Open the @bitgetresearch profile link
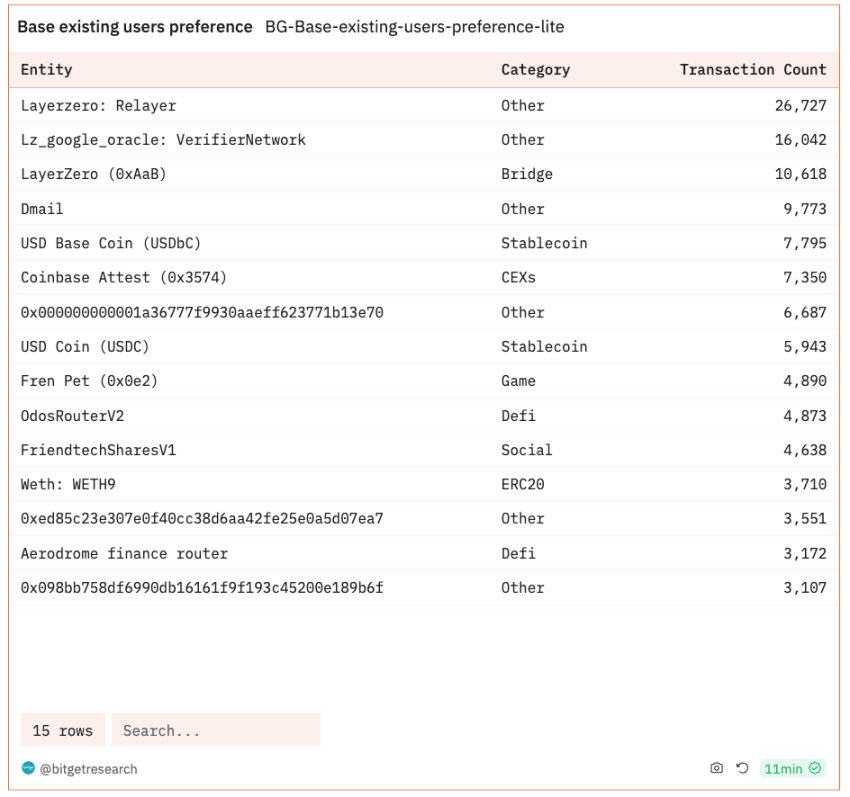This screenshot has width=850, height=797. click(x=88, y=769)
